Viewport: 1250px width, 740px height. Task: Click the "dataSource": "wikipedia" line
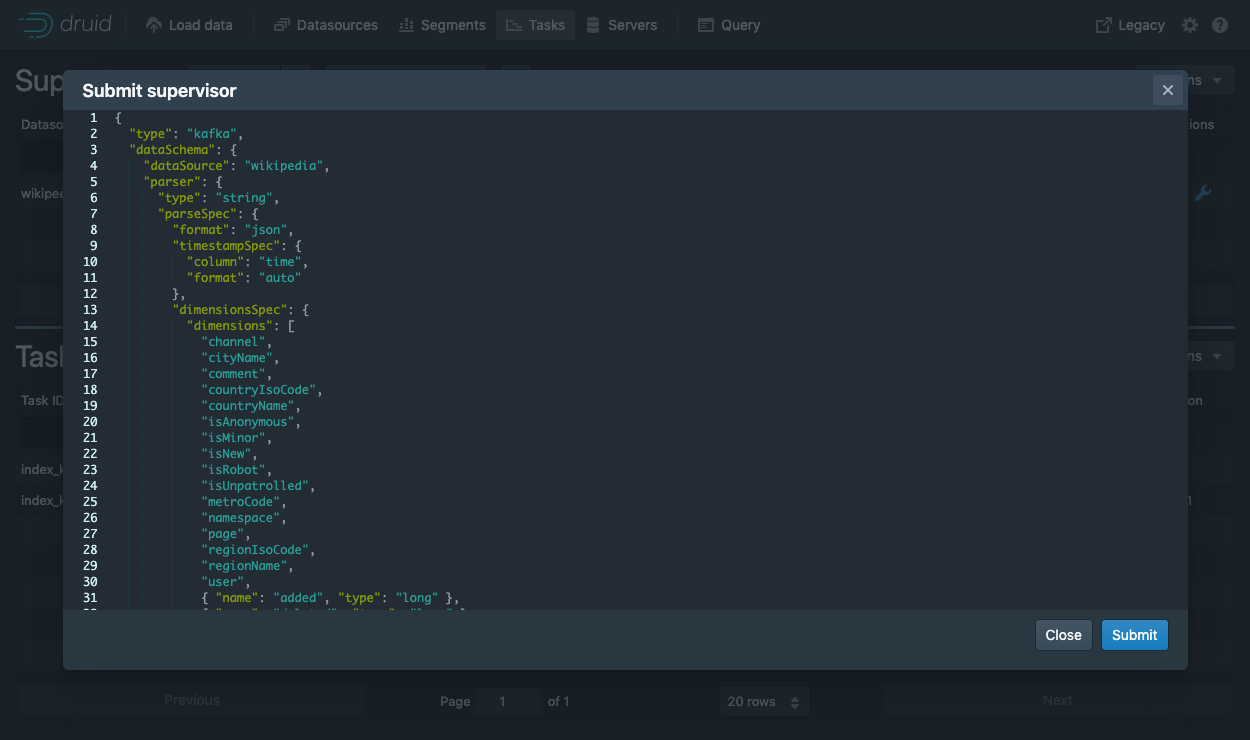[x=236, y=166]
